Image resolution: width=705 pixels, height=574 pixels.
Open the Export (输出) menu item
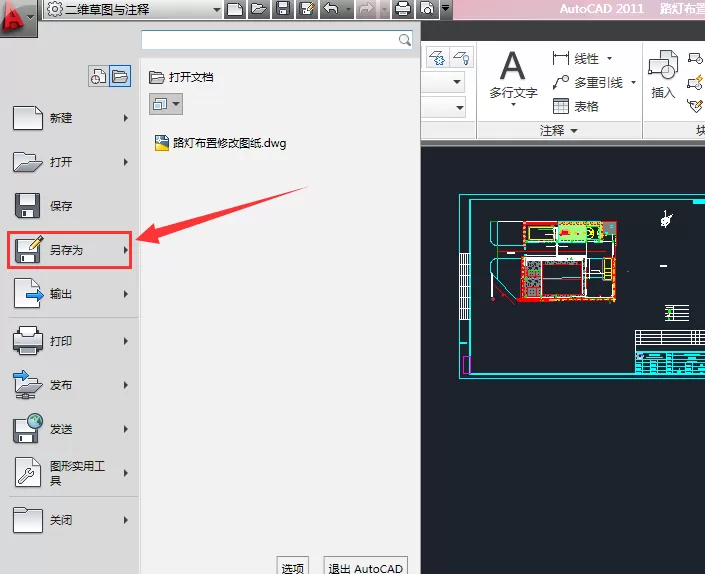70,294
